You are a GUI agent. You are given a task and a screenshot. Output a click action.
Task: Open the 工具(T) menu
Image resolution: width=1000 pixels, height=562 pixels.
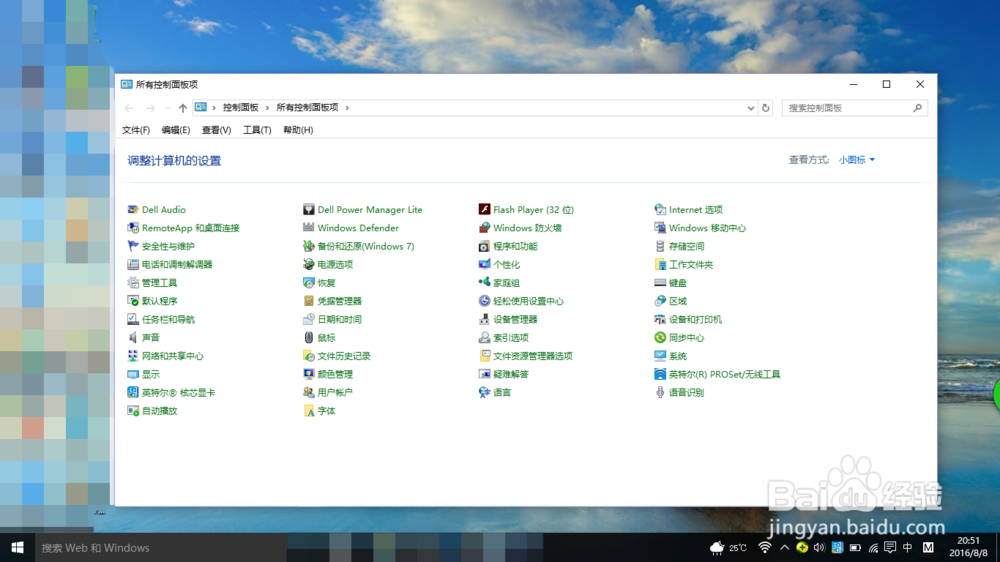point(257,130)
